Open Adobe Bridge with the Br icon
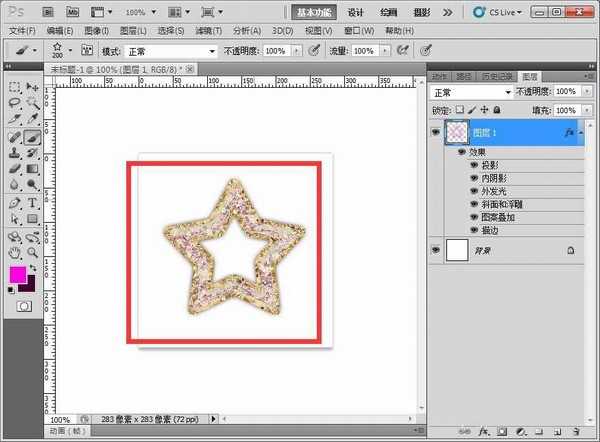The width and height of the screenshot is (600, 442). [x=46, y=12]
